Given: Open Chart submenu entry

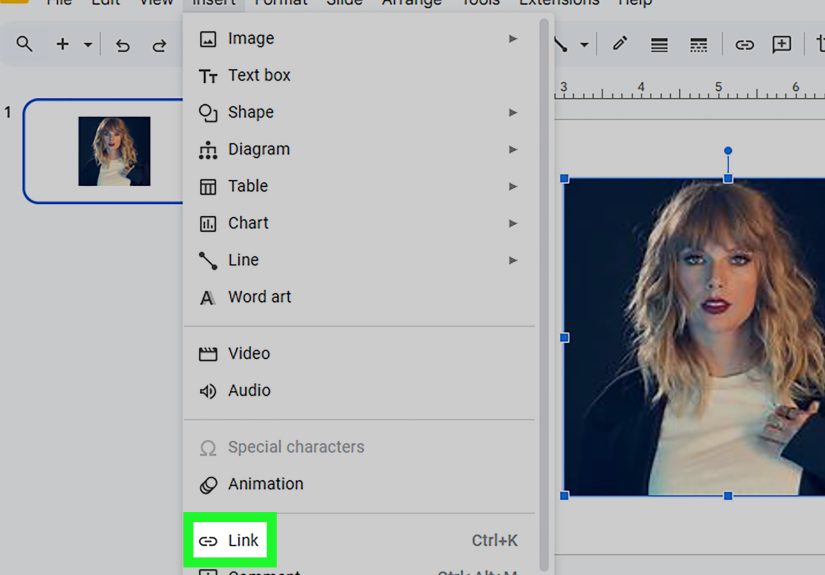Looking at the screenshot, I should pos(359,223).
